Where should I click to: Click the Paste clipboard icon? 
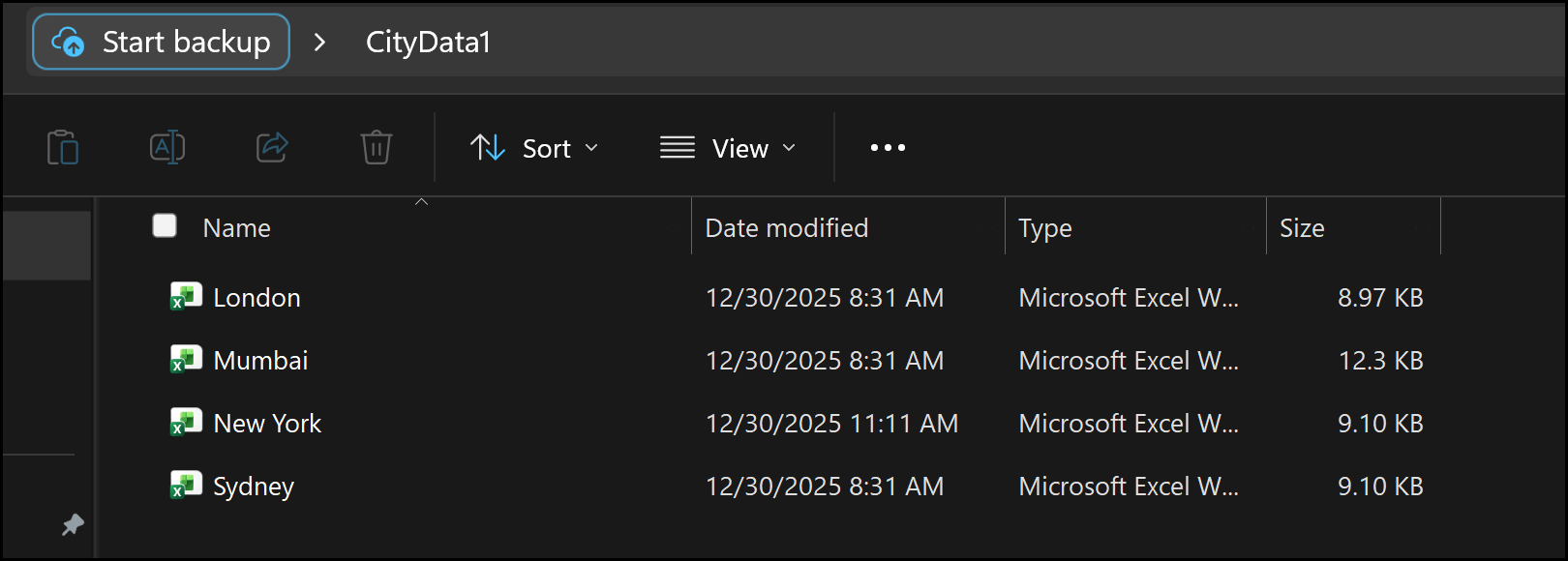[63, 148]
